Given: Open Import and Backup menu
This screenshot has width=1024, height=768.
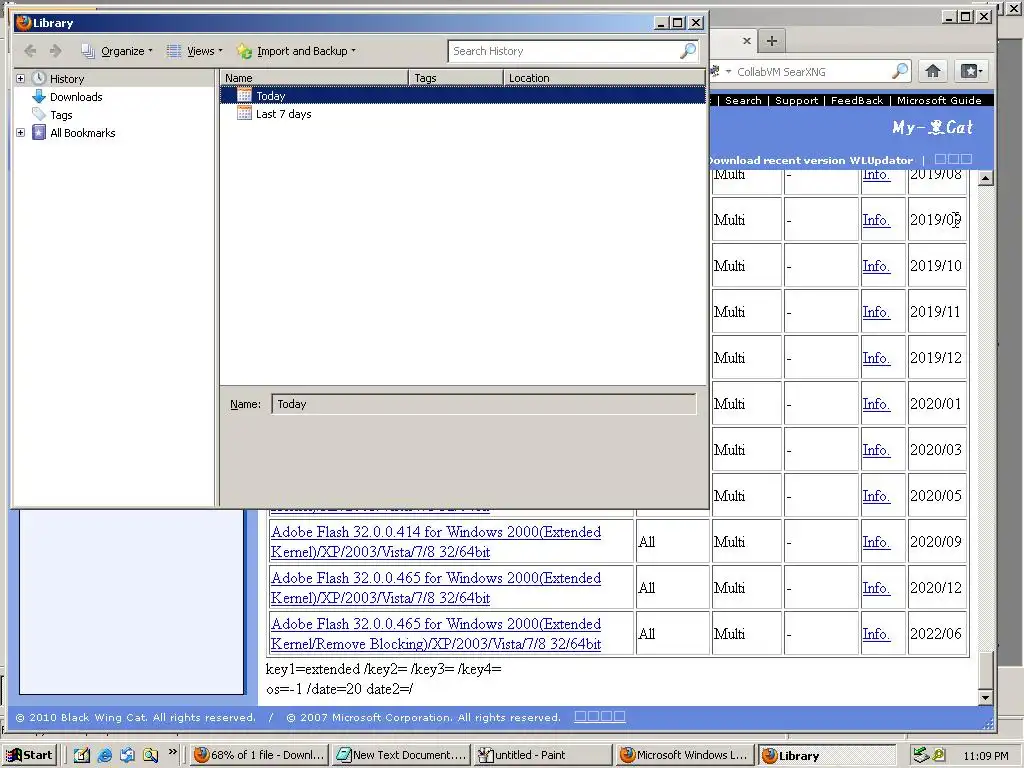Looking at the screenshot, I should pyautogui.click(x=296, y=51).
